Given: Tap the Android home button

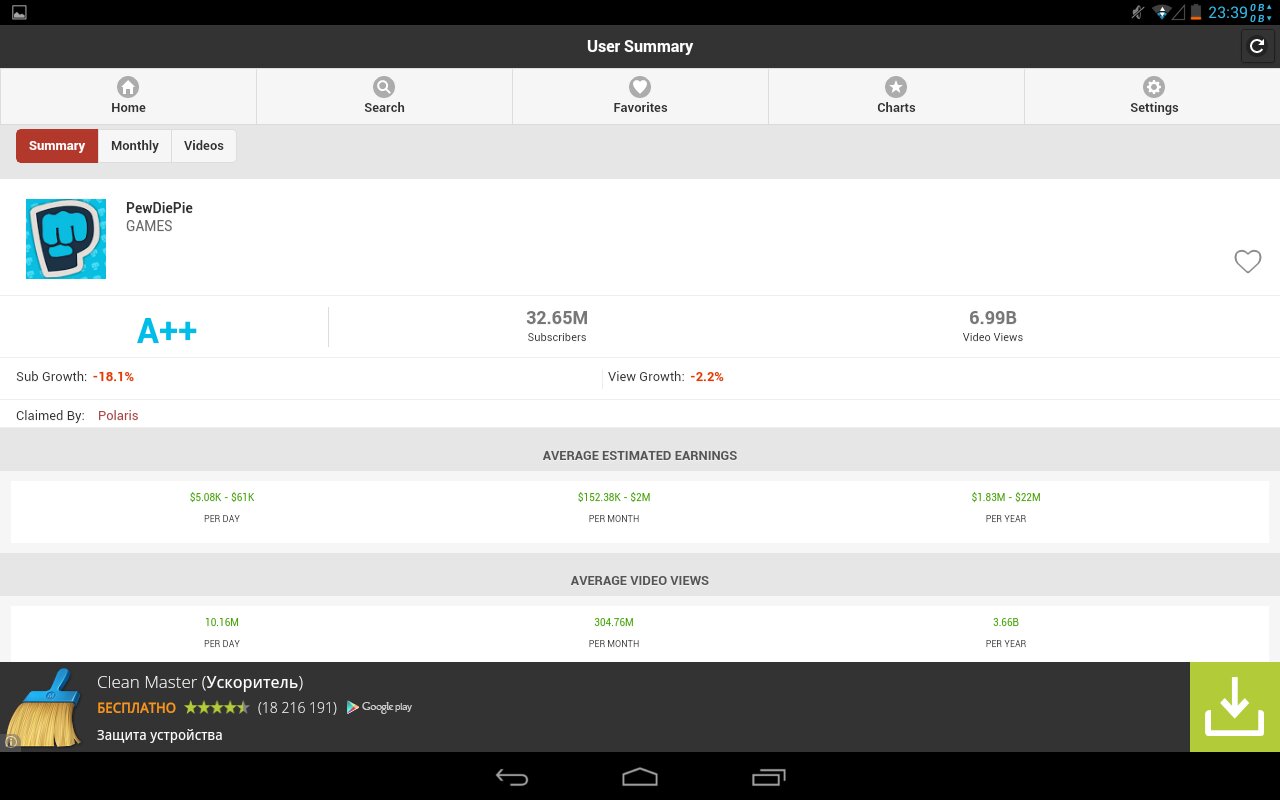Looking at the screenshot, I should 640,777.
